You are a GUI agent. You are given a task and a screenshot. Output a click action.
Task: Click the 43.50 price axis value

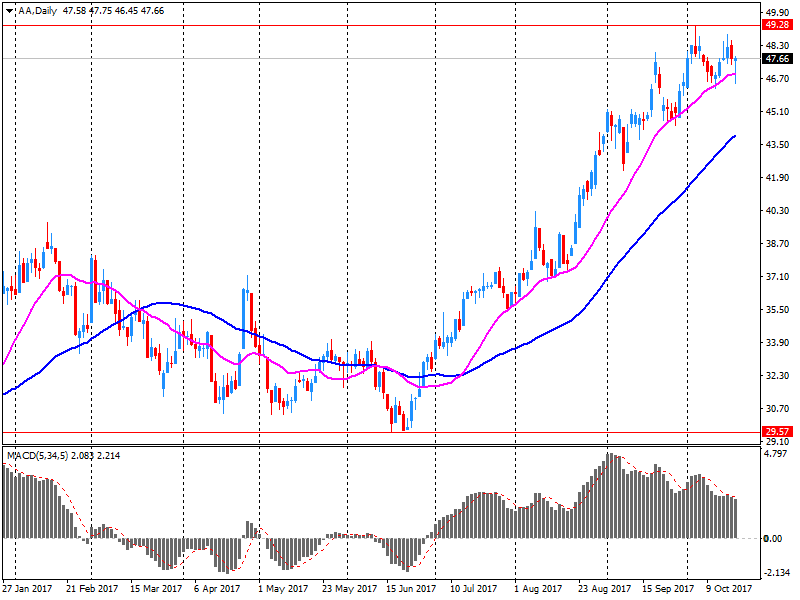pos(778,145)
